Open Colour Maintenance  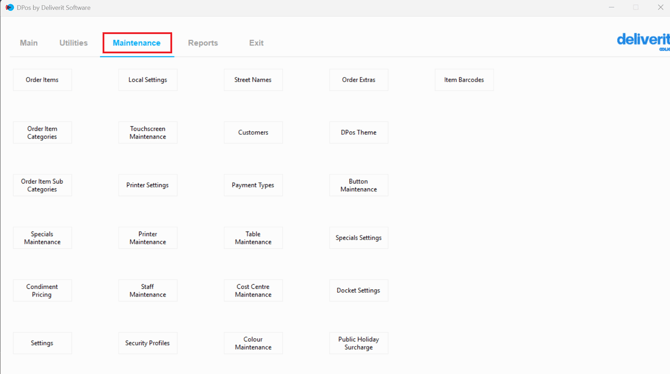tap(253, 343)
